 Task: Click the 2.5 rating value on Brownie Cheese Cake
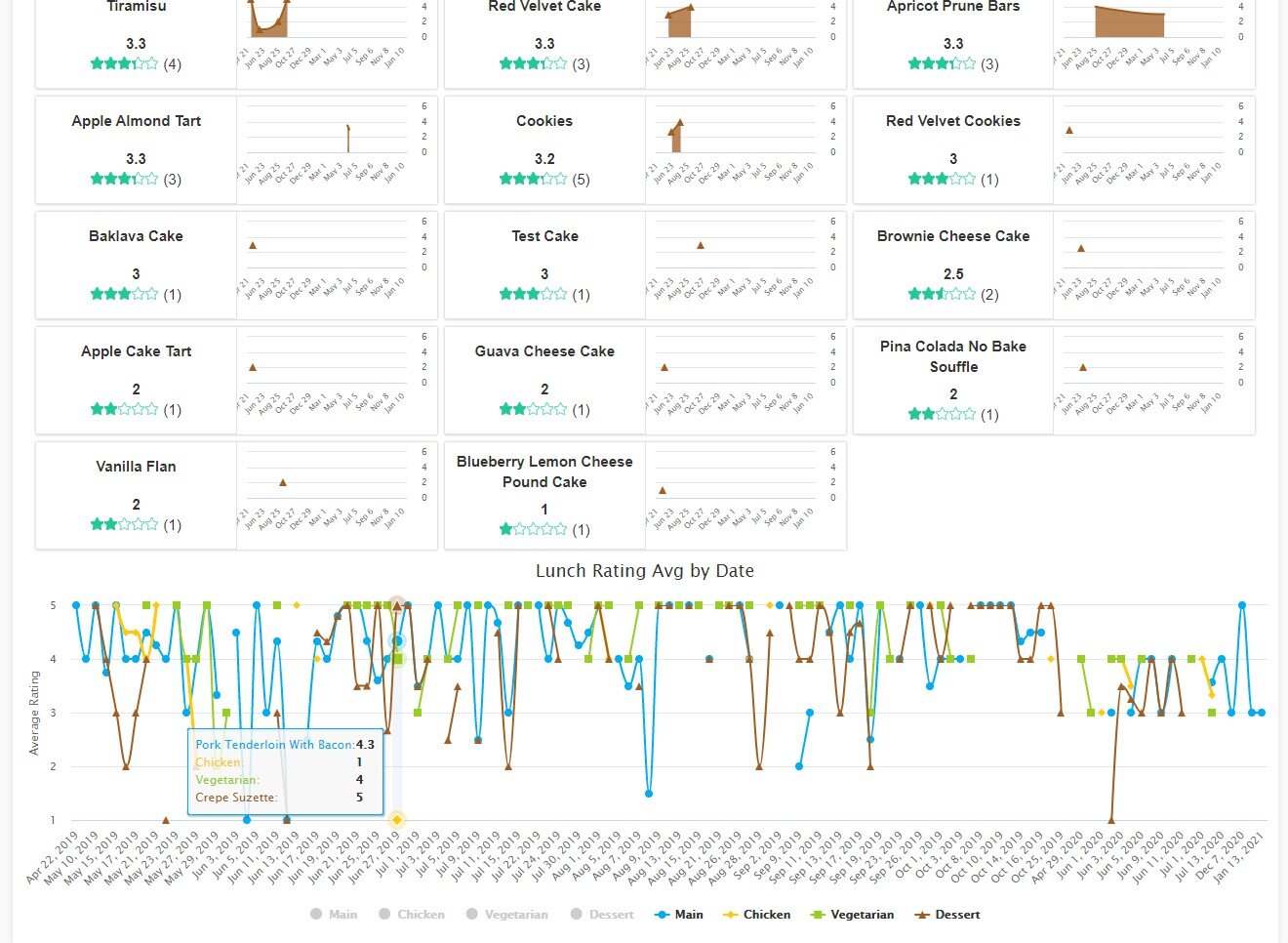[x=953, y=274]
